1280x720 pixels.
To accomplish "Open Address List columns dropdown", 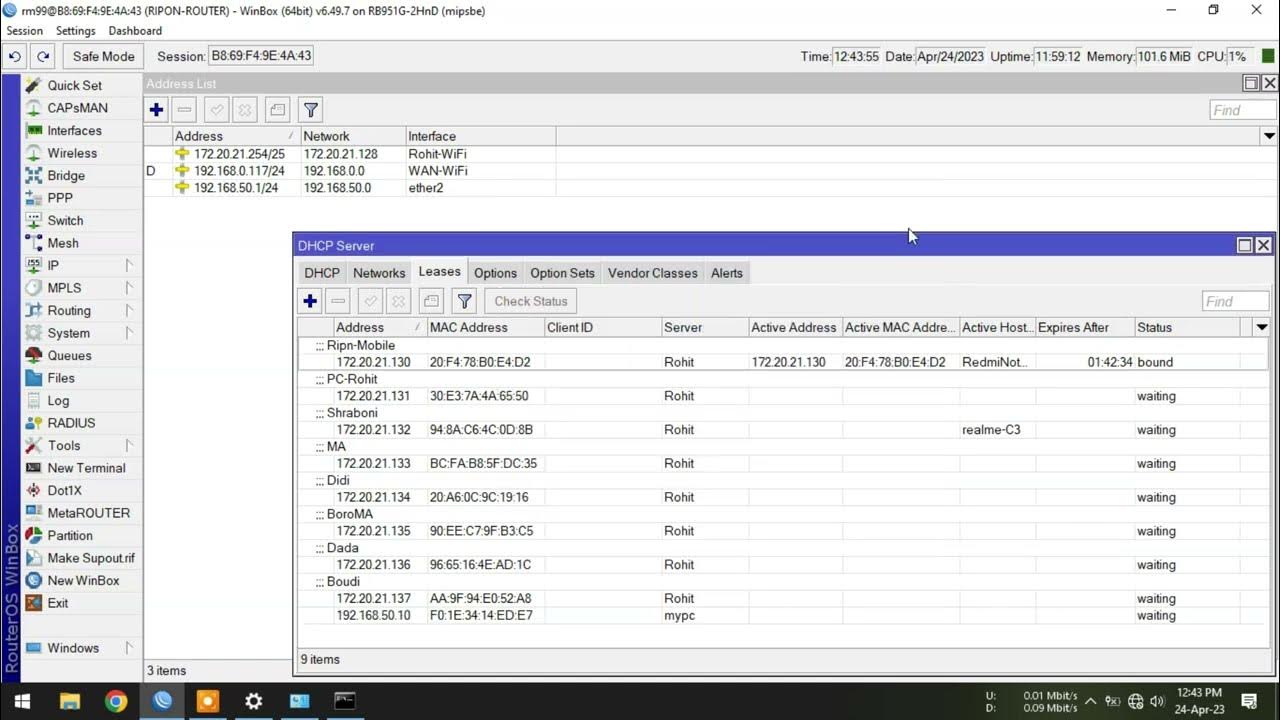I will pos(1269,136).
